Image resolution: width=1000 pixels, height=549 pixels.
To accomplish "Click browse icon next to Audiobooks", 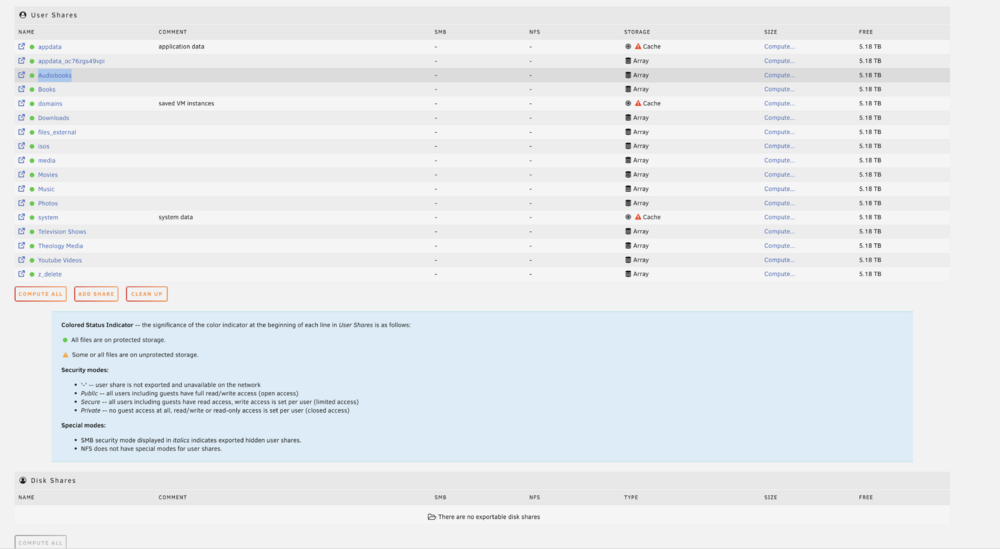I will point(22,75).
